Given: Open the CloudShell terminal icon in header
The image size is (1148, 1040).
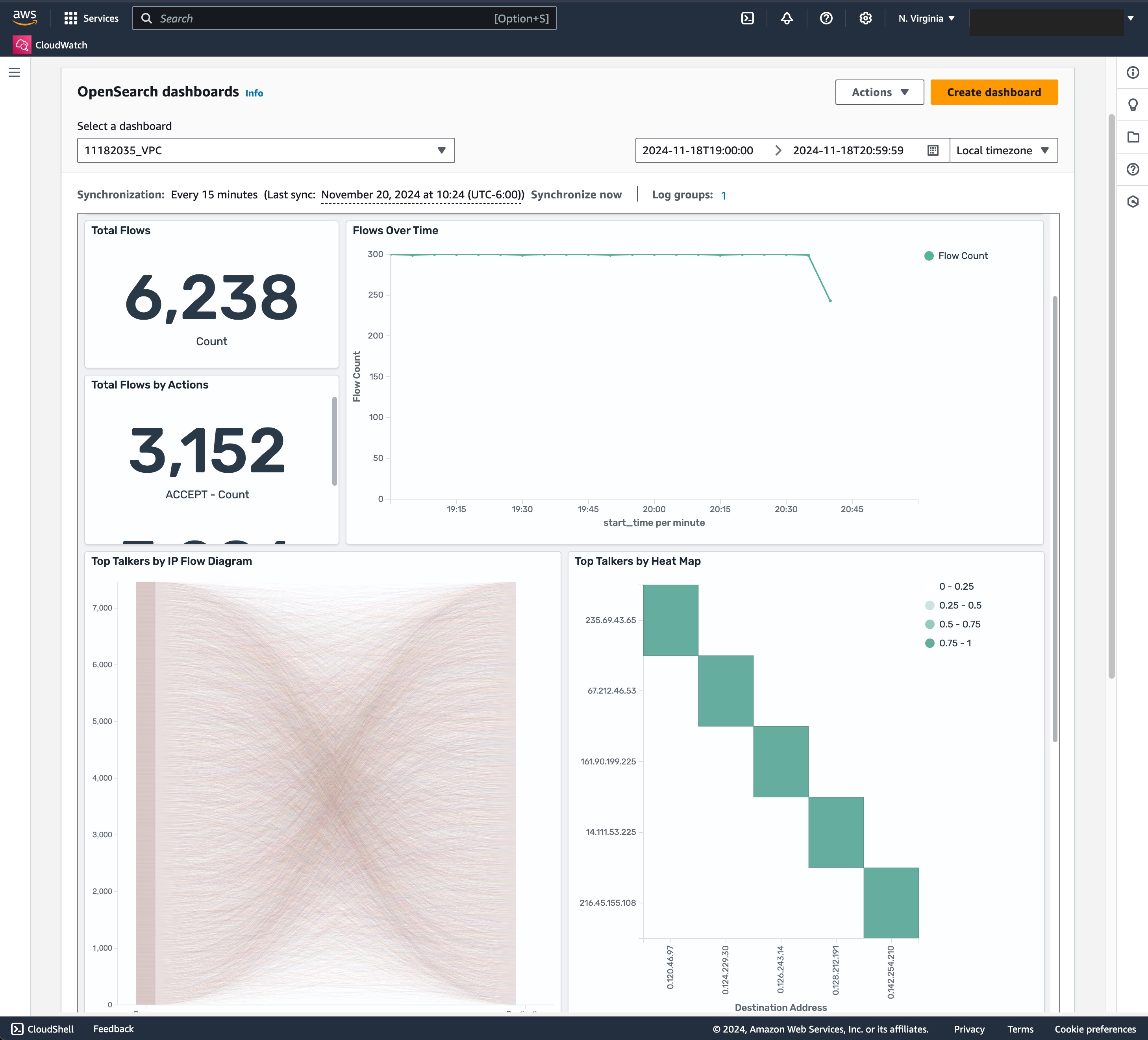Looking at the screenshot, I should pos(747,18).
